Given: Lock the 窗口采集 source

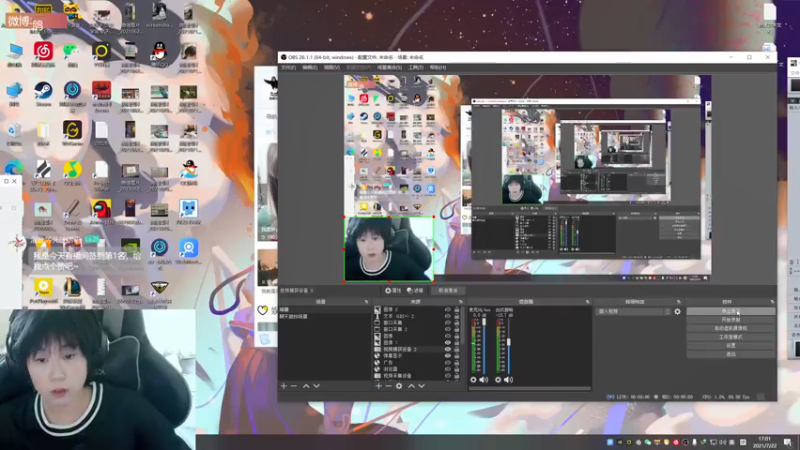Looking at the screenshot, I should (x=457, y=322).
